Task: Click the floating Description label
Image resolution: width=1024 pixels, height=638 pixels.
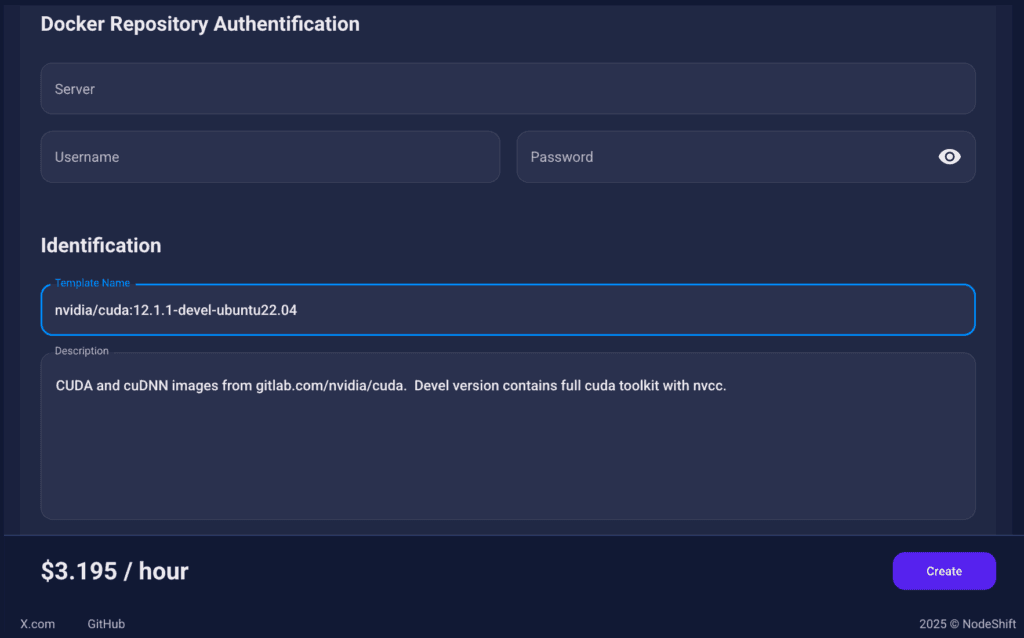Action: (82, 351)
